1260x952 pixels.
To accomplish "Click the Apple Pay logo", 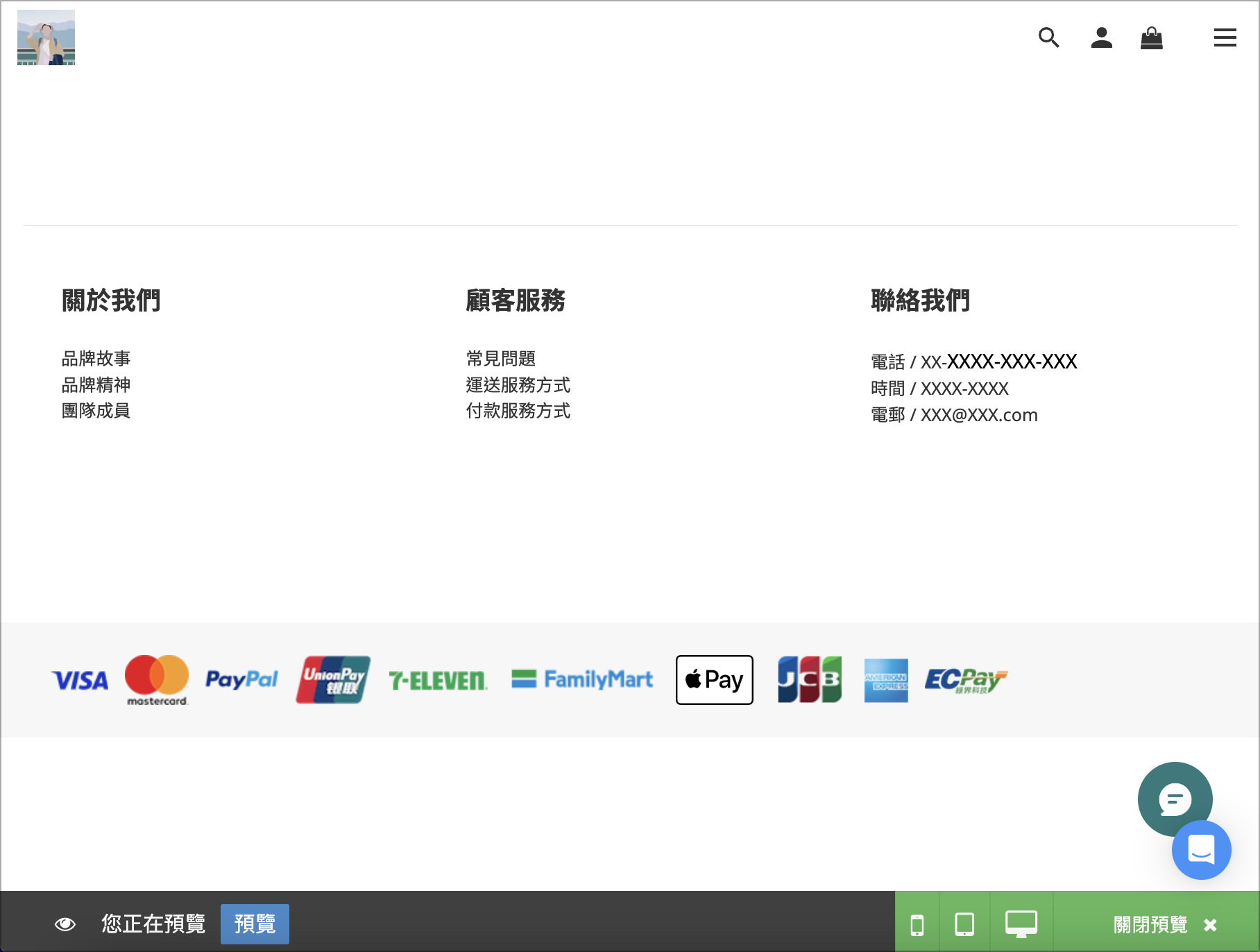I will tap(715, 680).
